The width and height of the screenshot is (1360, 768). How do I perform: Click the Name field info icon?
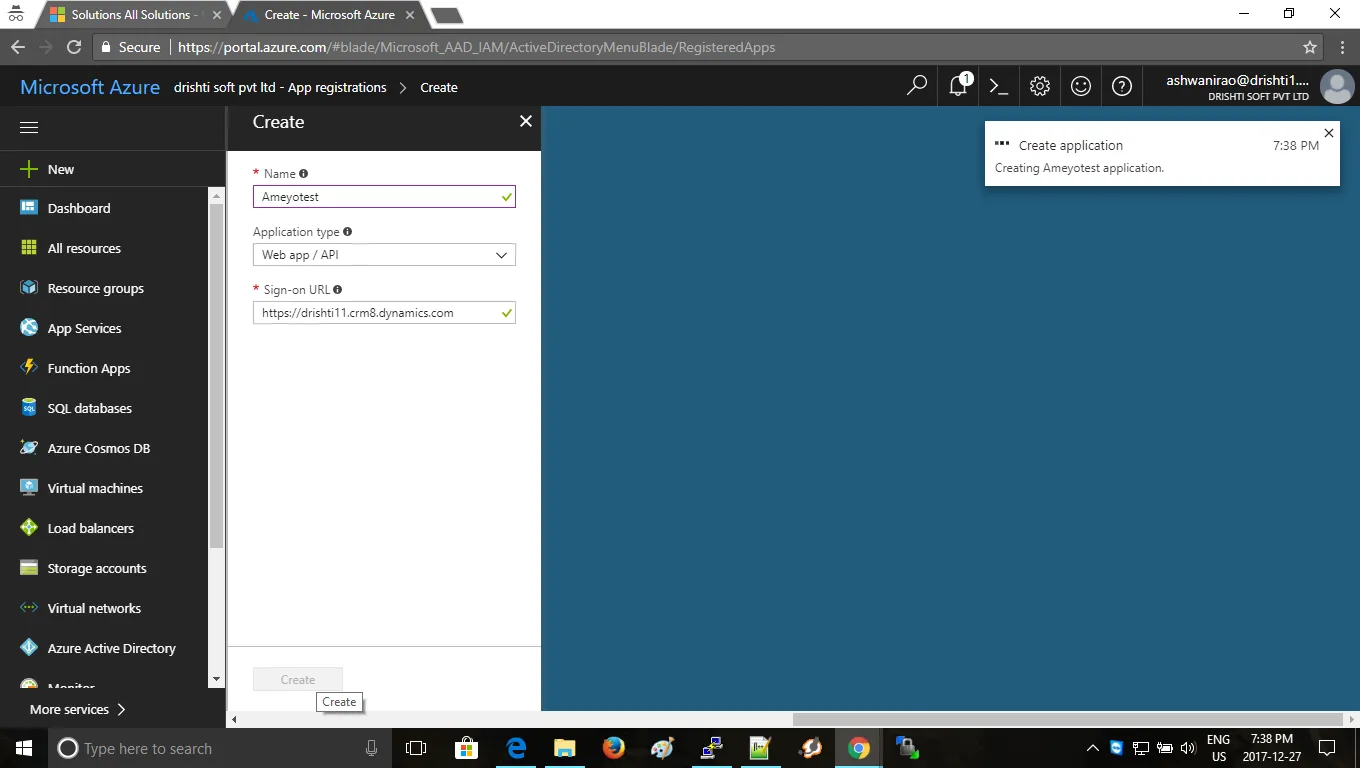304,174
